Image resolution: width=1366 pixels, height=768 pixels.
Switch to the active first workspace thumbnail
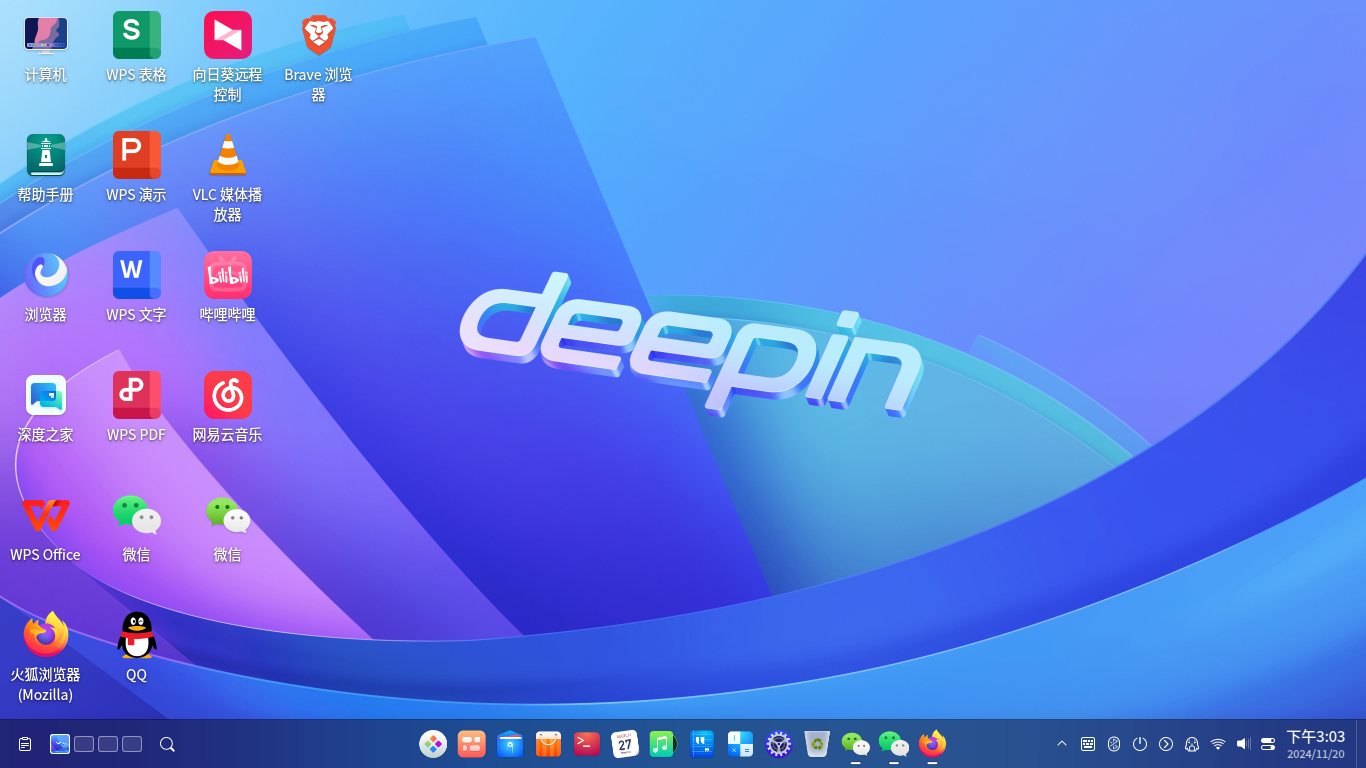tap(60, 744)
